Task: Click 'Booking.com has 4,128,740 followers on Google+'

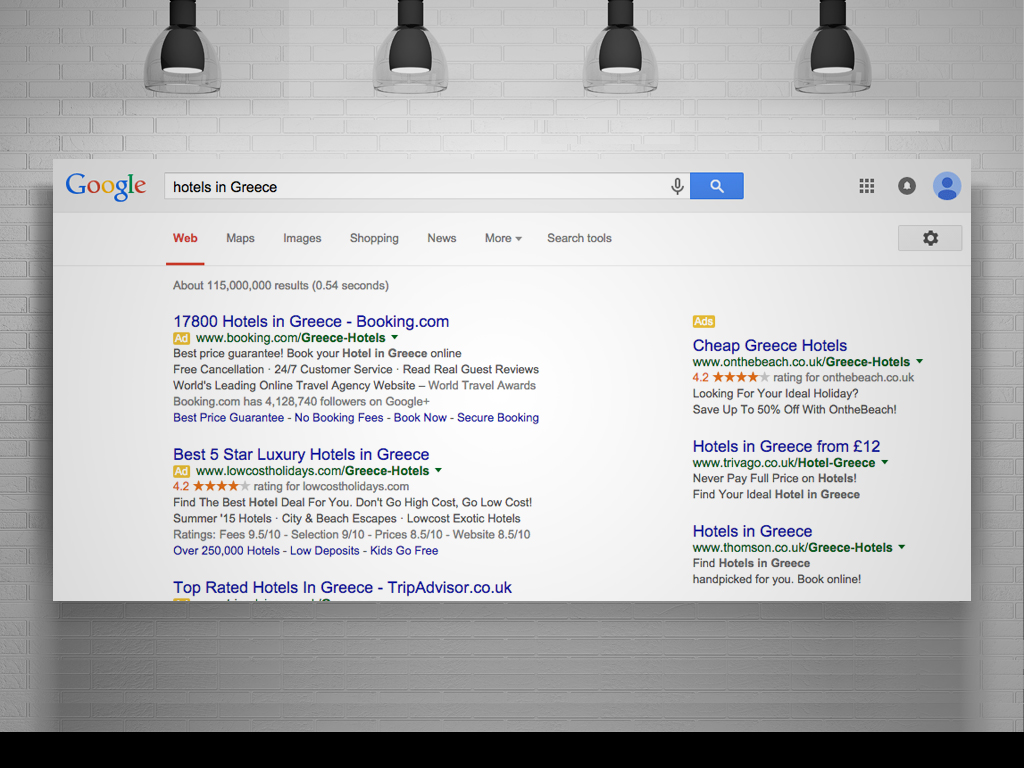Action: point(301,402)
